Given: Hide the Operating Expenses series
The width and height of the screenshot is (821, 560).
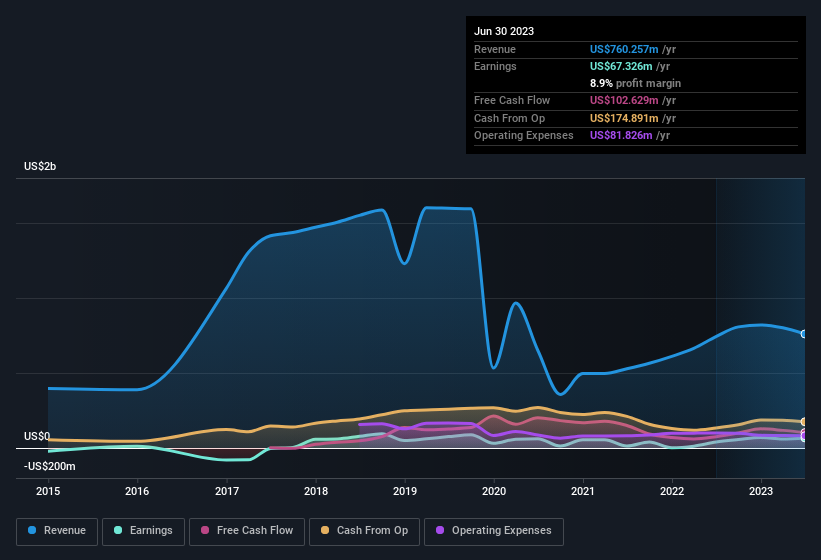Looking at the screenshot, I should pos(494,531).
